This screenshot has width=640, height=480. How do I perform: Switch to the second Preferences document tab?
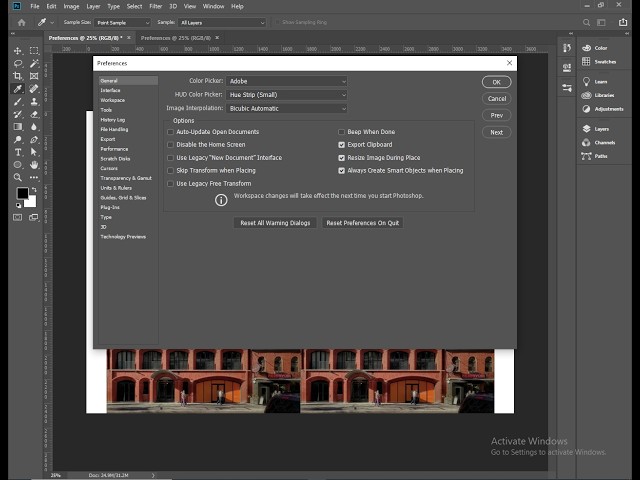click(x=176, y=38)
